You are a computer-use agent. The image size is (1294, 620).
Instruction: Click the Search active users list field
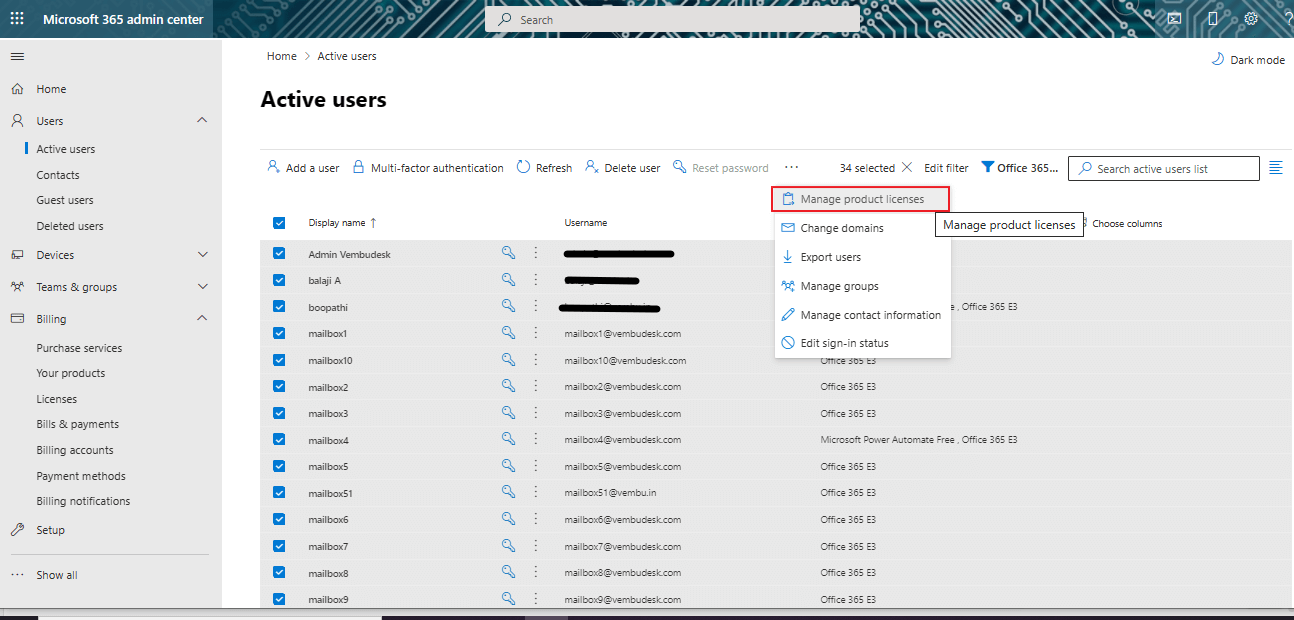[x=1164, y=169]
